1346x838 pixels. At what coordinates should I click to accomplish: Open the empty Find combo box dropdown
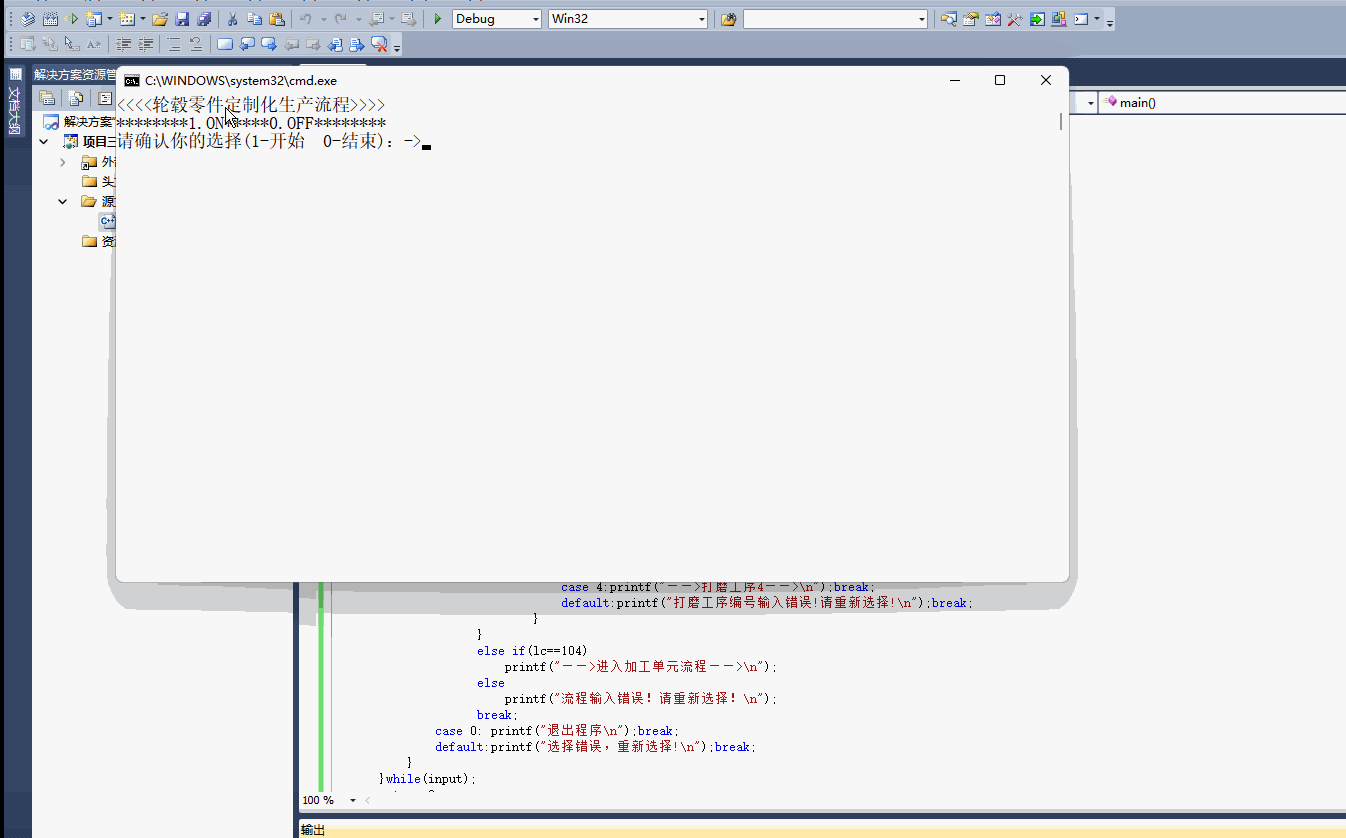[921, 19]
